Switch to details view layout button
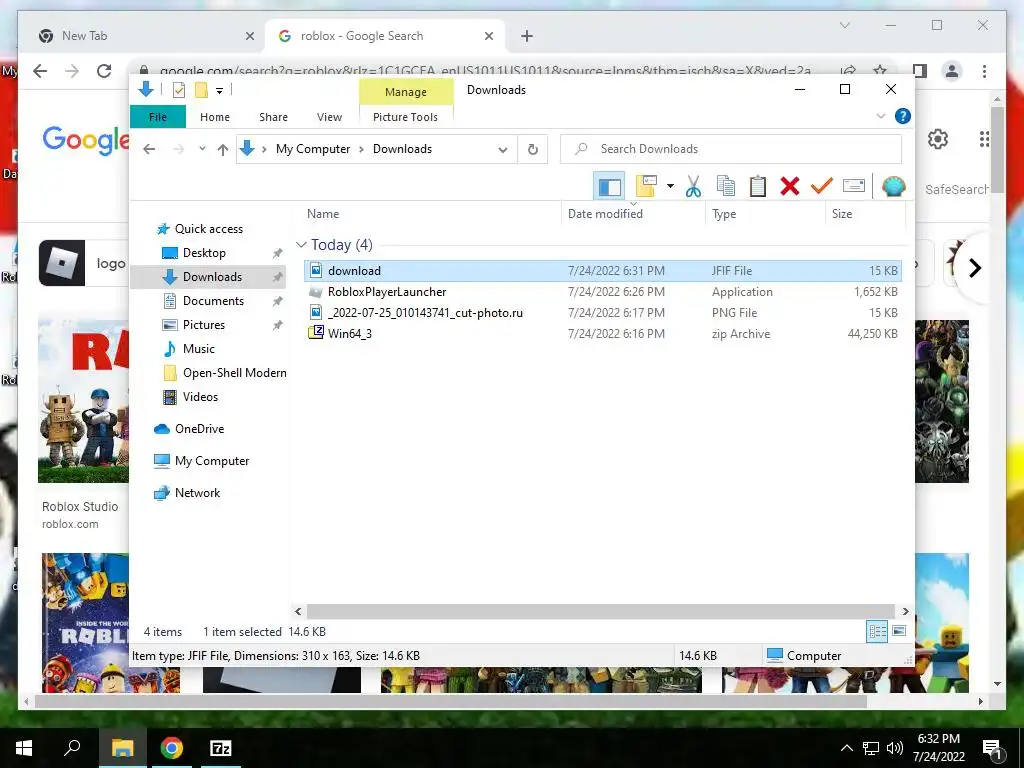This screenshot has height=768, width=1024. click(877, 632)
